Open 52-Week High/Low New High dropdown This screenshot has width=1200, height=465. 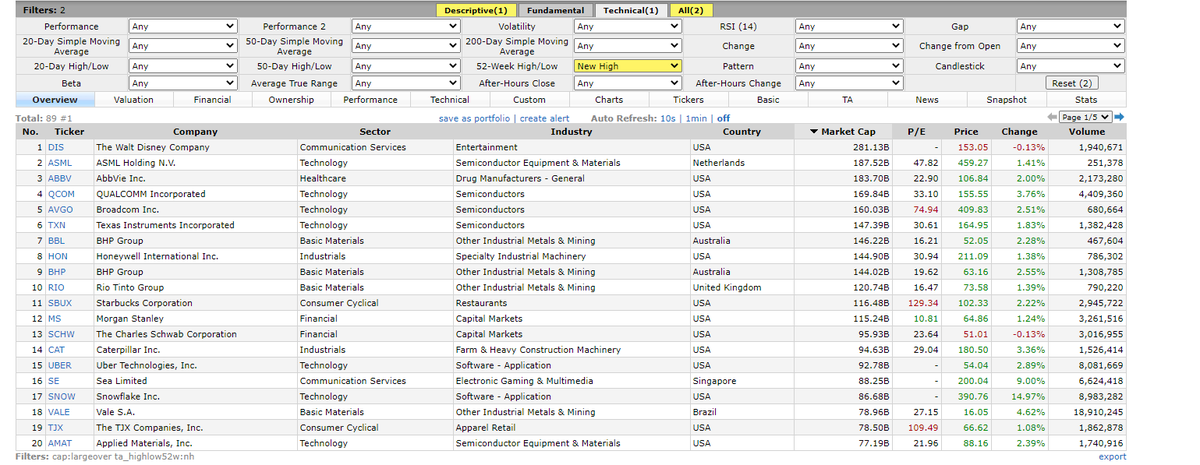[x=628, y=66]
